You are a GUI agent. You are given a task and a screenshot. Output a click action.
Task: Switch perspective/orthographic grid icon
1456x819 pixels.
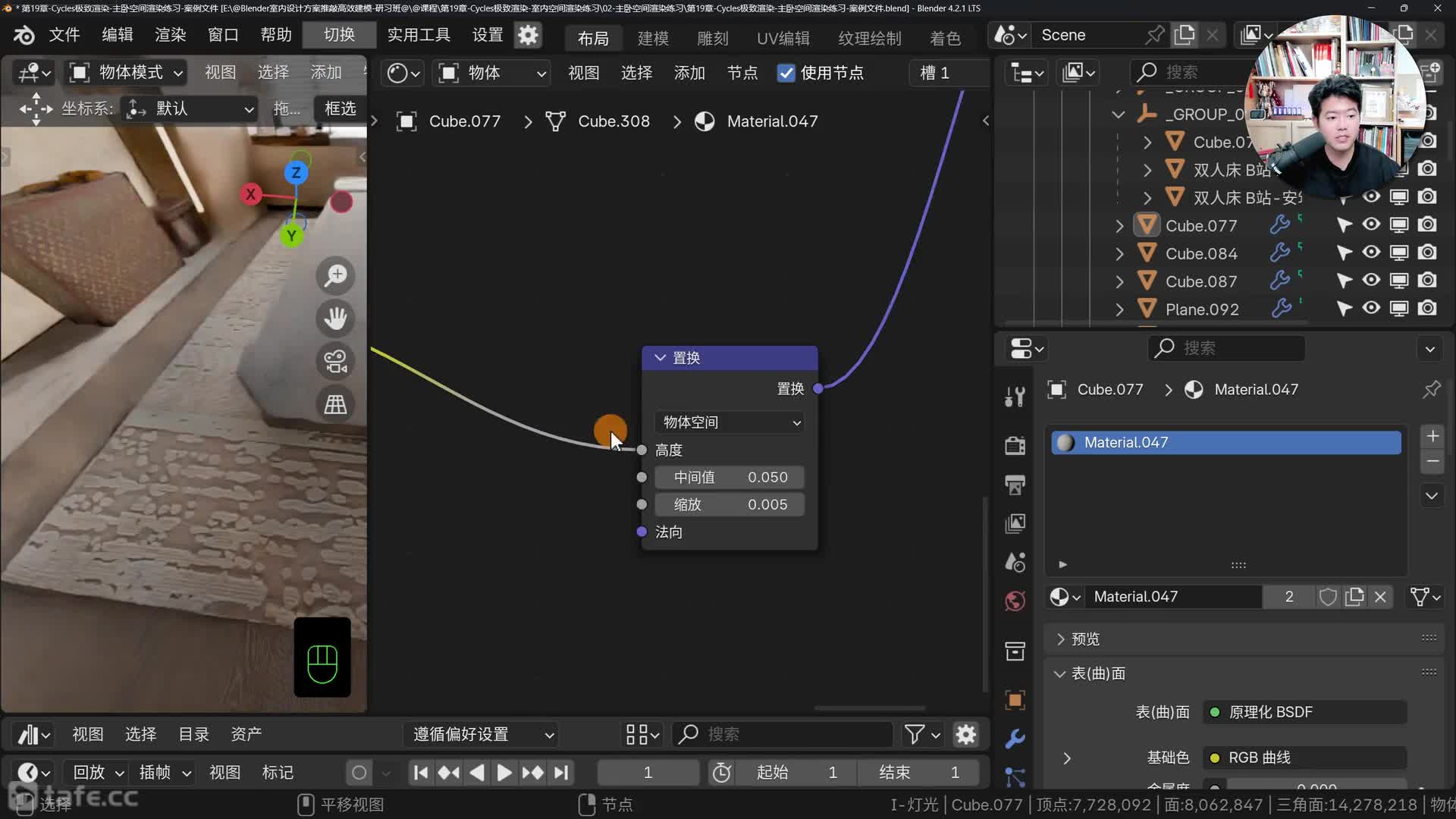click(335, 404)
